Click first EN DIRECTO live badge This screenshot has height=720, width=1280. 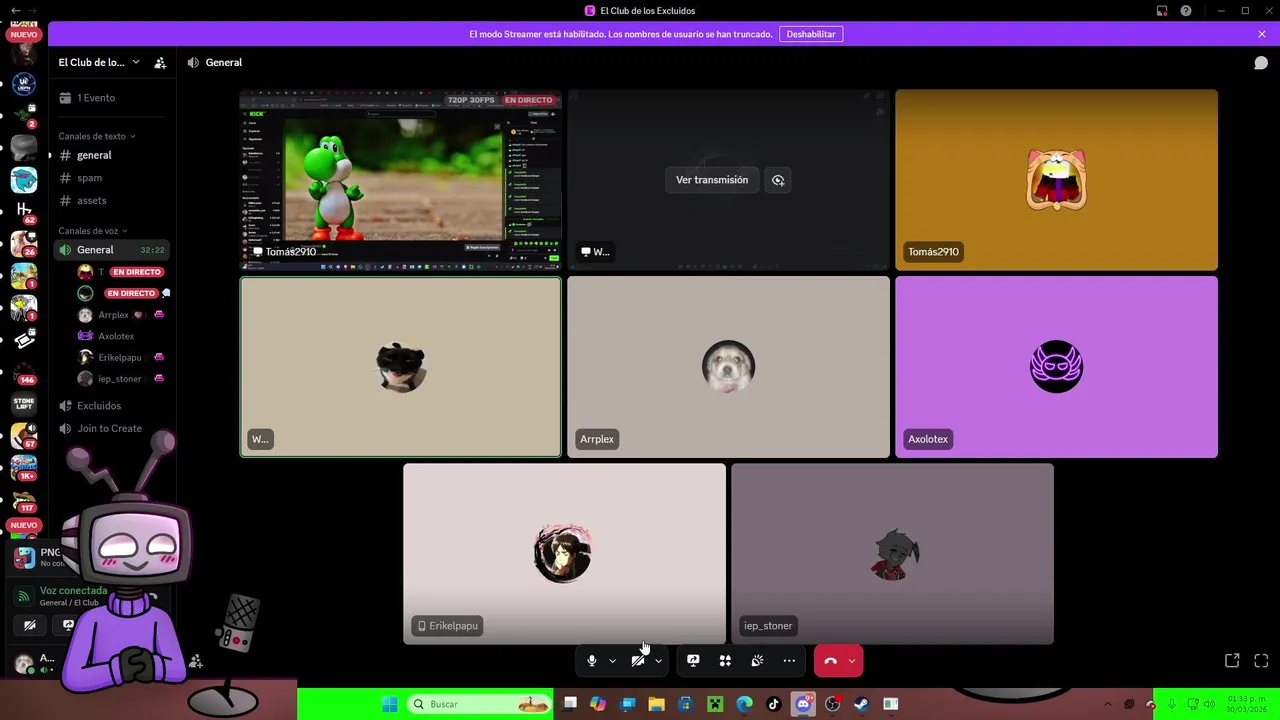tap(136, 272)
